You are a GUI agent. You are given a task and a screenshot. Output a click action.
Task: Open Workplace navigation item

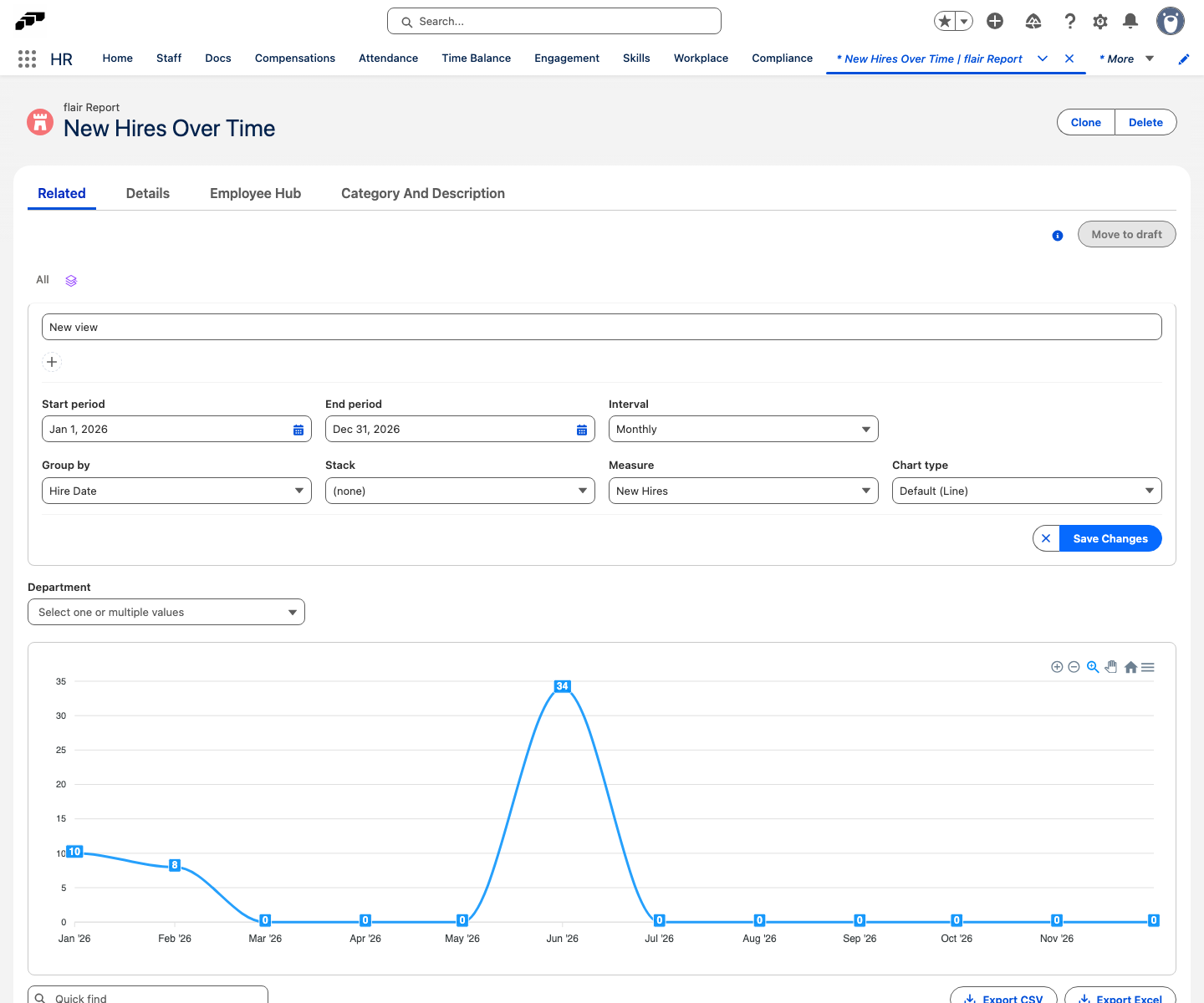pyautogui.click(x=701, y=59)
